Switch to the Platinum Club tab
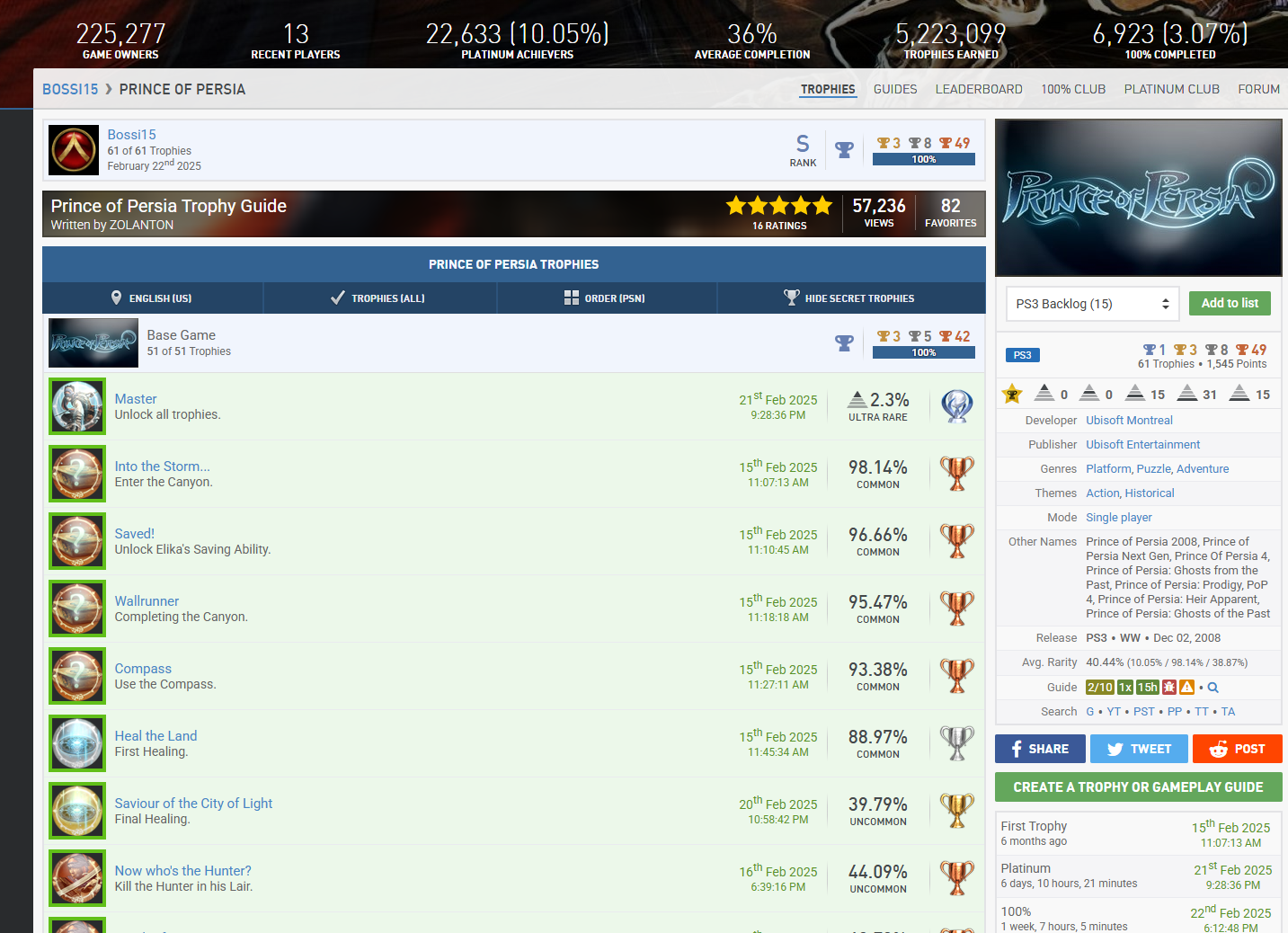The image size is (1288, 933). pyautogui.click(x=1172, y=89)
